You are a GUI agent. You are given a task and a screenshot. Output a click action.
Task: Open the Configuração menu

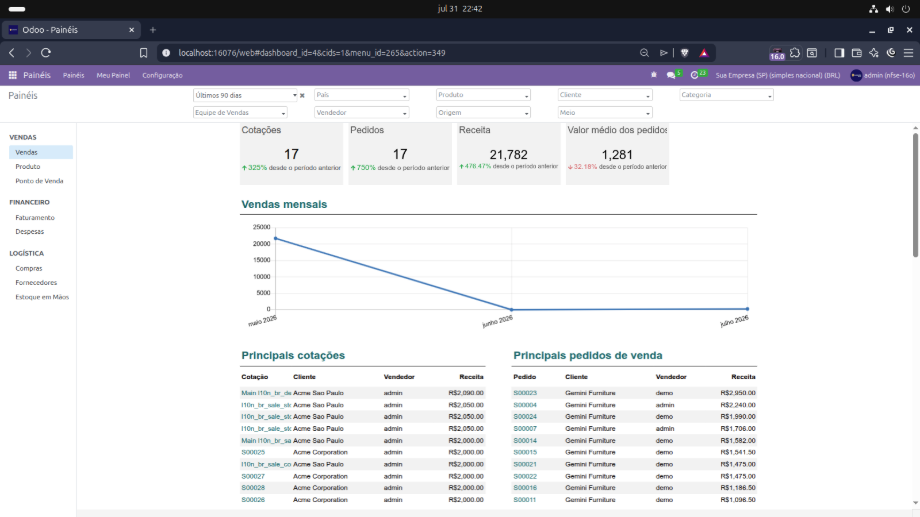pos(163,75)
